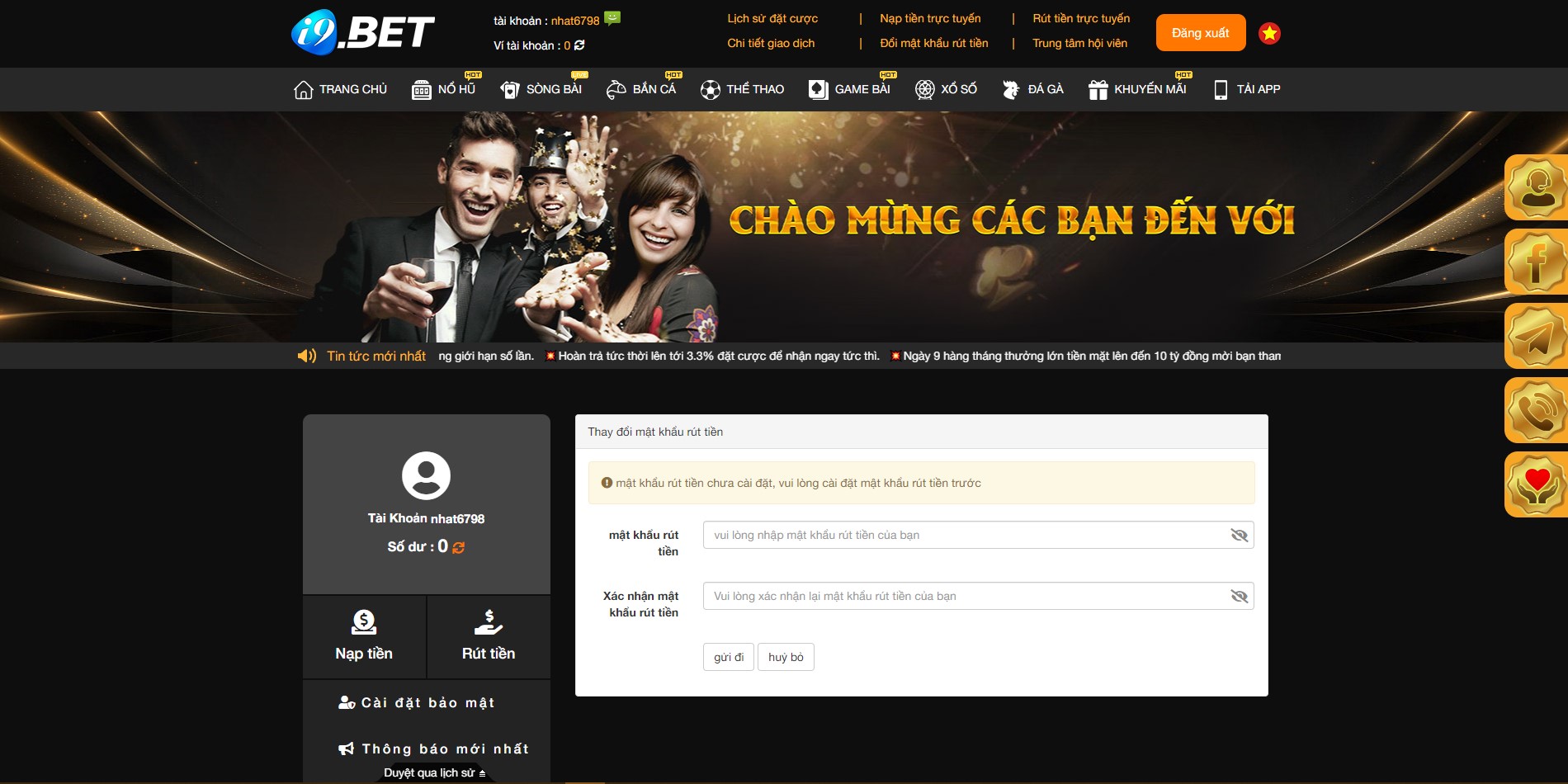The image size is (1568, 784).
Task: Click the i9.BET logo
Action: click(362, 33)
